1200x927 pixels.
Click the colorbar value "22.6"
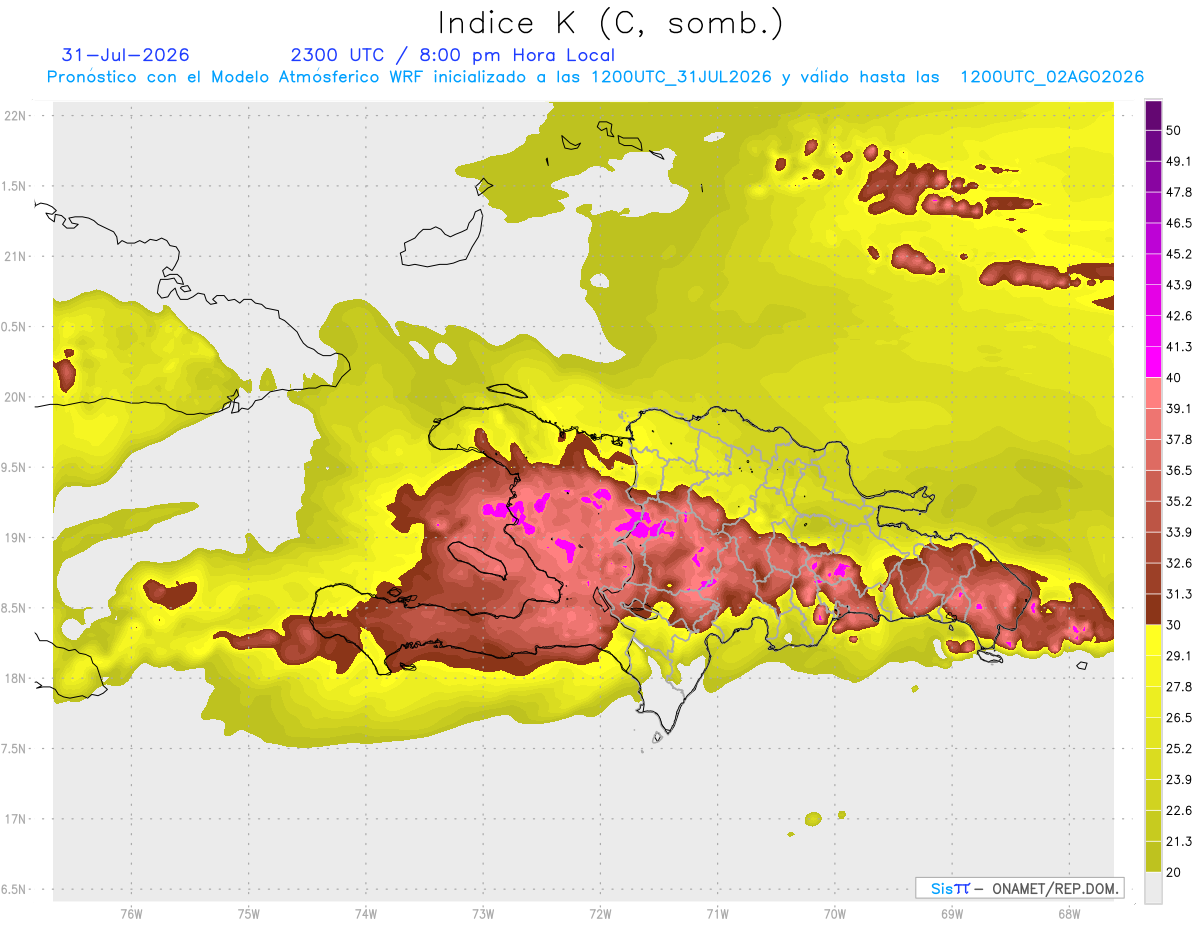1178,811
